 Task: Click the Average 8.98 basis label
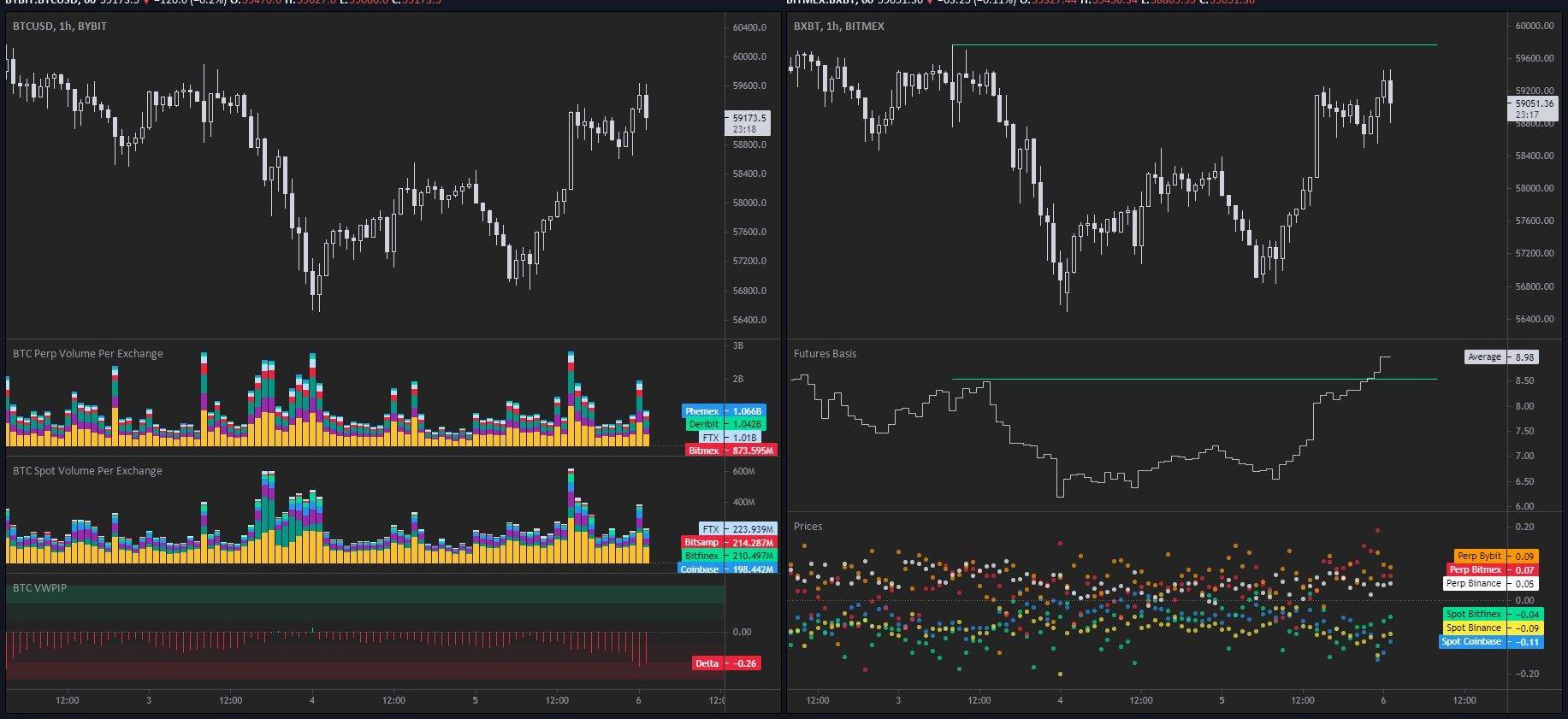1484,357
